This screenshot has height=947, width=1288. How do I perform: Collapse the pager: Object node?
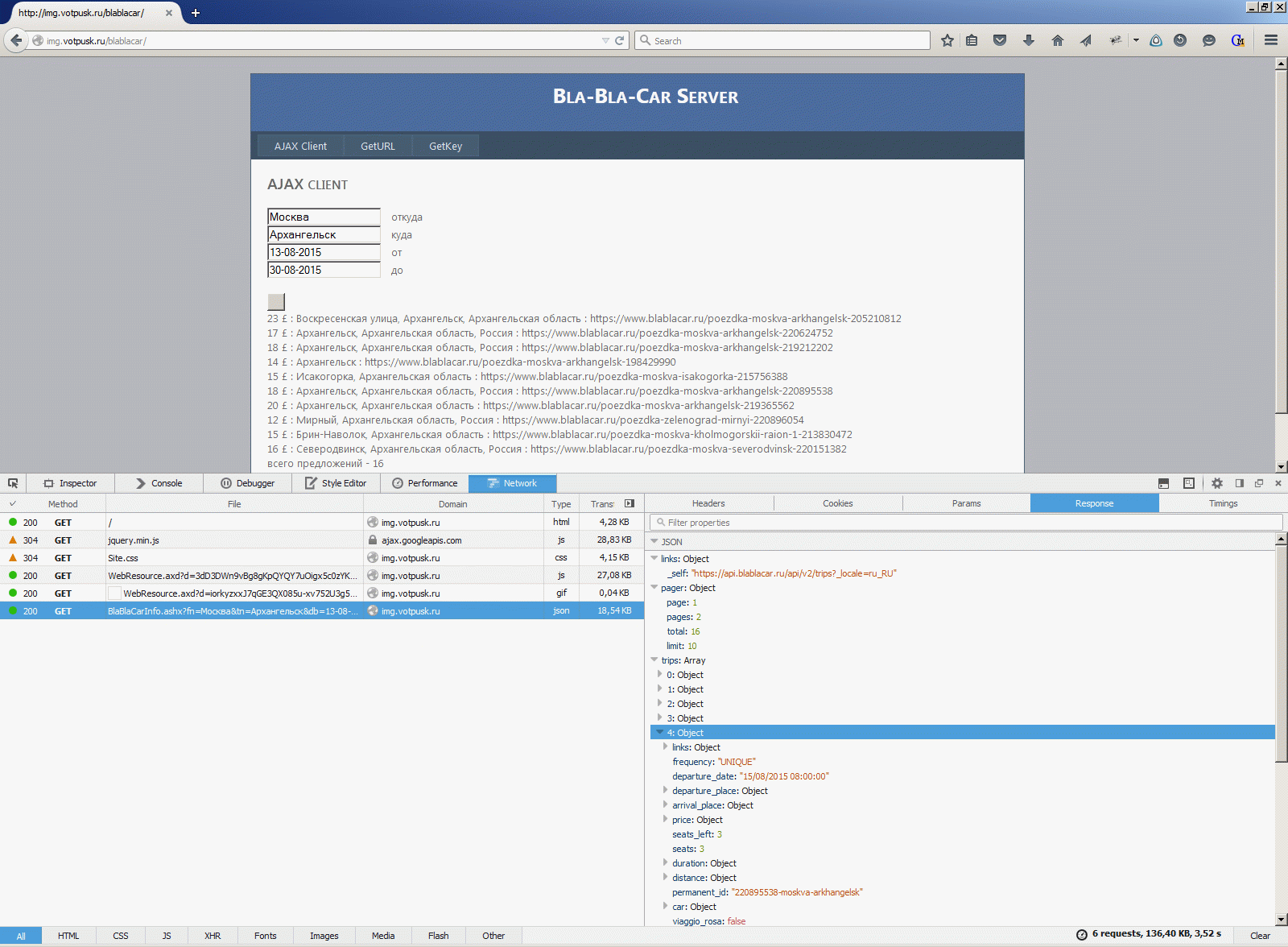654,587
